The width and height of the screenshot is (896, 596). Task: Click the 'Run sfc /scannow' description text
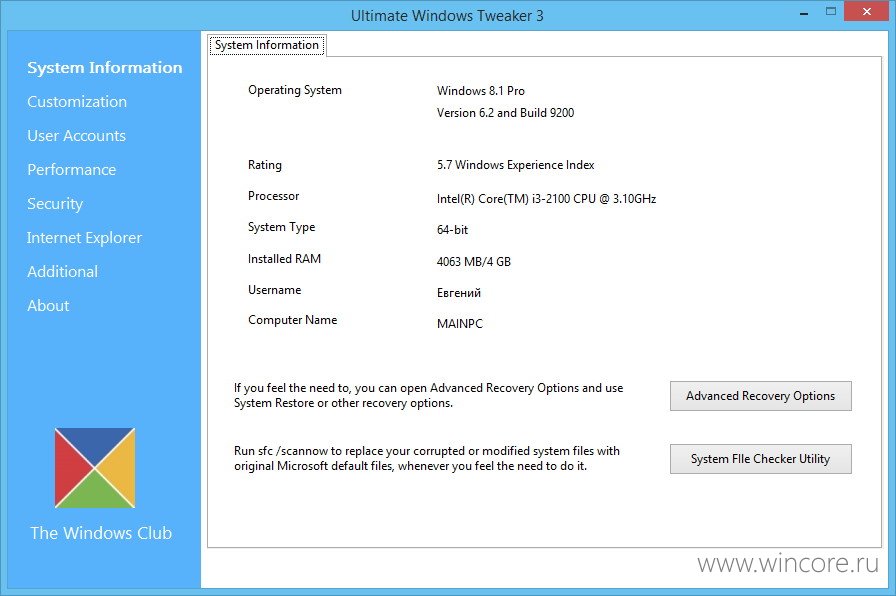(427, 458)
